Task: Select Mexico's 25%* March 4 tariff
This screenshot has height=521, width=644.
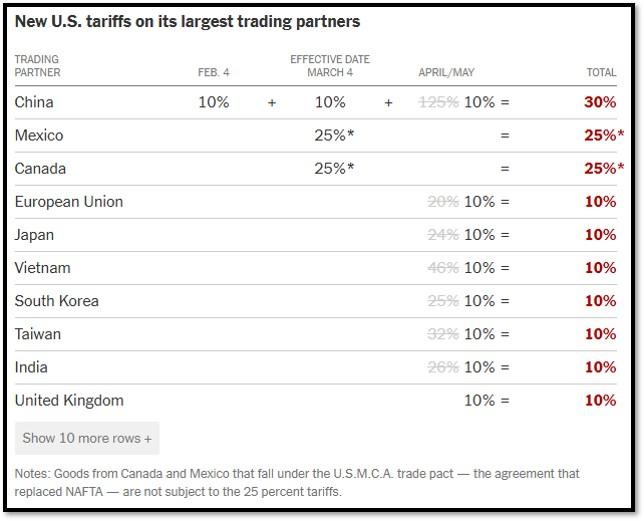Action: click(334, 135)
